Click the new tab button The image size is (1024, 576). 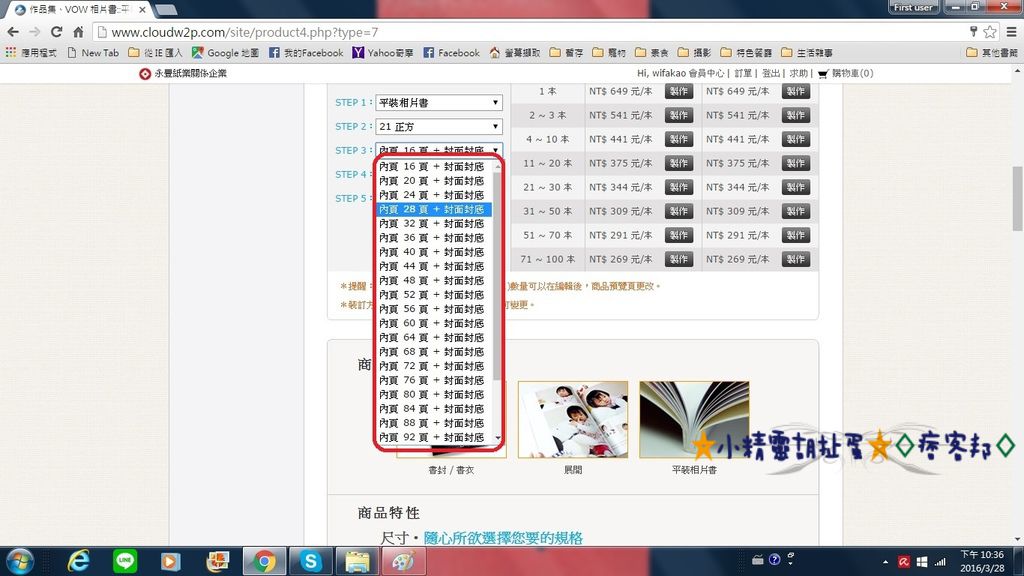[x=166, y=10]
